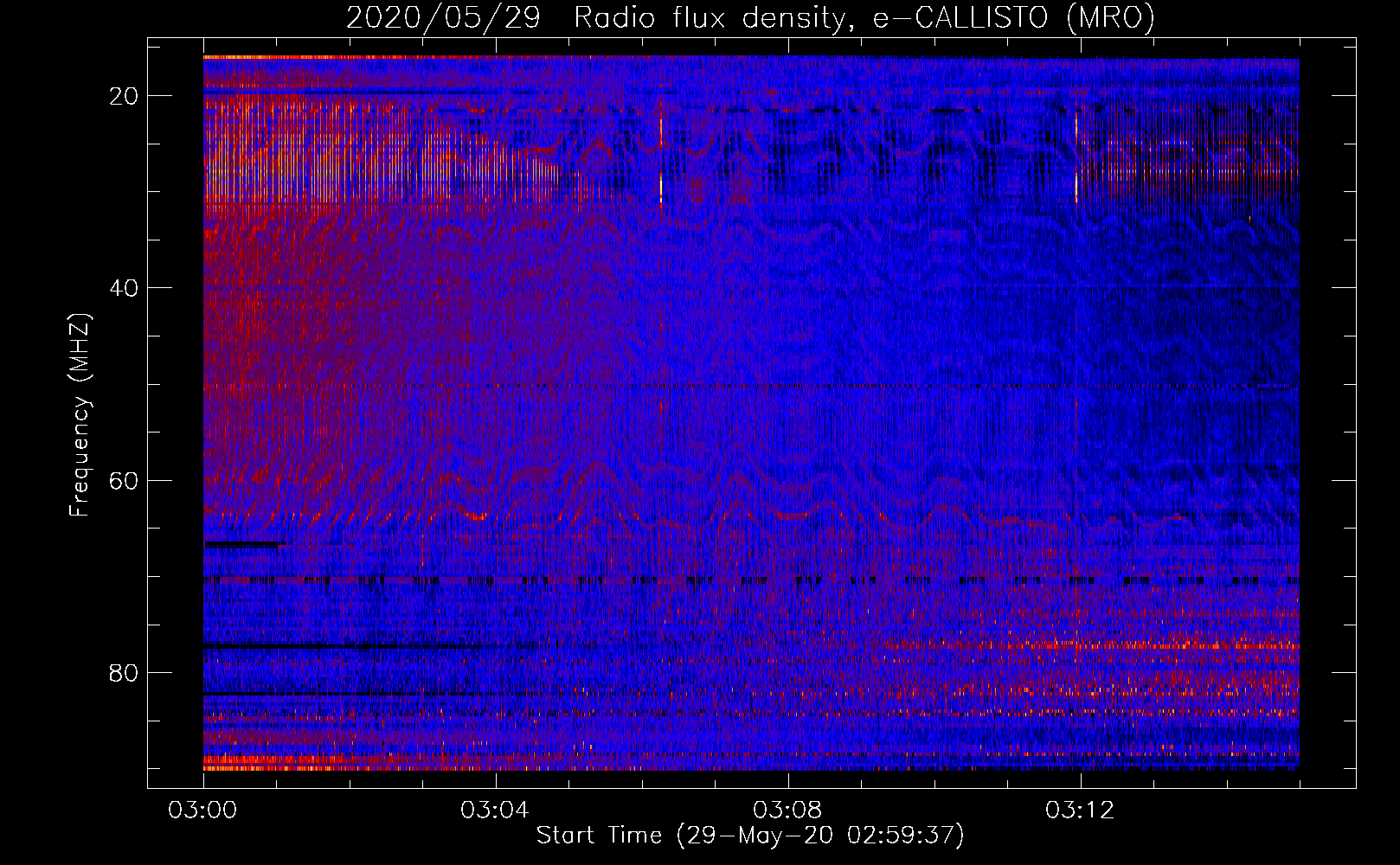Click the "Start Time (29-May-20 02:59:37)" axis label
The height and width of the screenshot is (865, 1400).
(750, 836)
